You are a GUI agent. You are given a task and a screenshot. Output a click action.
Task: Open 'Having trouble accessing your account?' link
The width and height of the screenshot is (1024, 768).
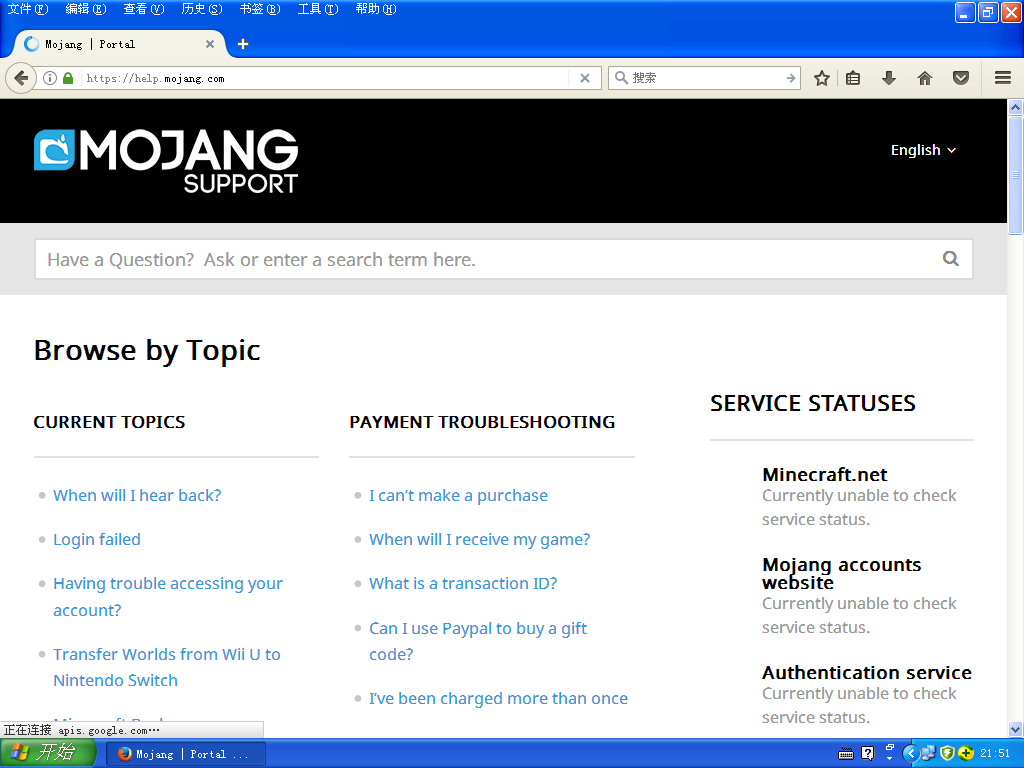coord(168,597)
